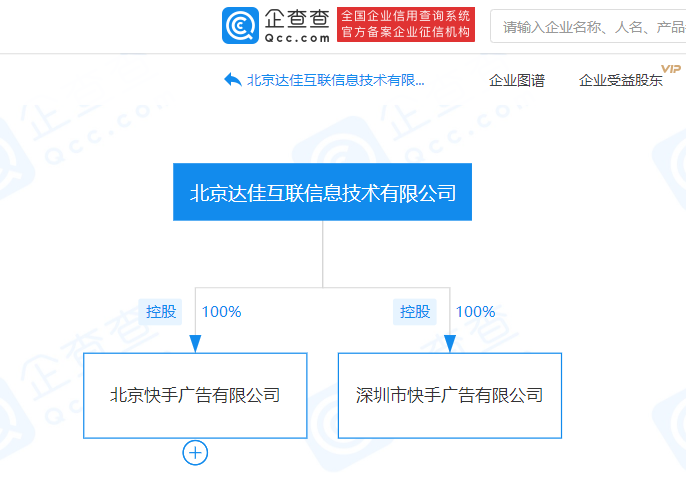Screen dimensions: 686x500
Task: Go back to 北京达佳互联信息技术有限... link
Action: [x=336, y=80]
